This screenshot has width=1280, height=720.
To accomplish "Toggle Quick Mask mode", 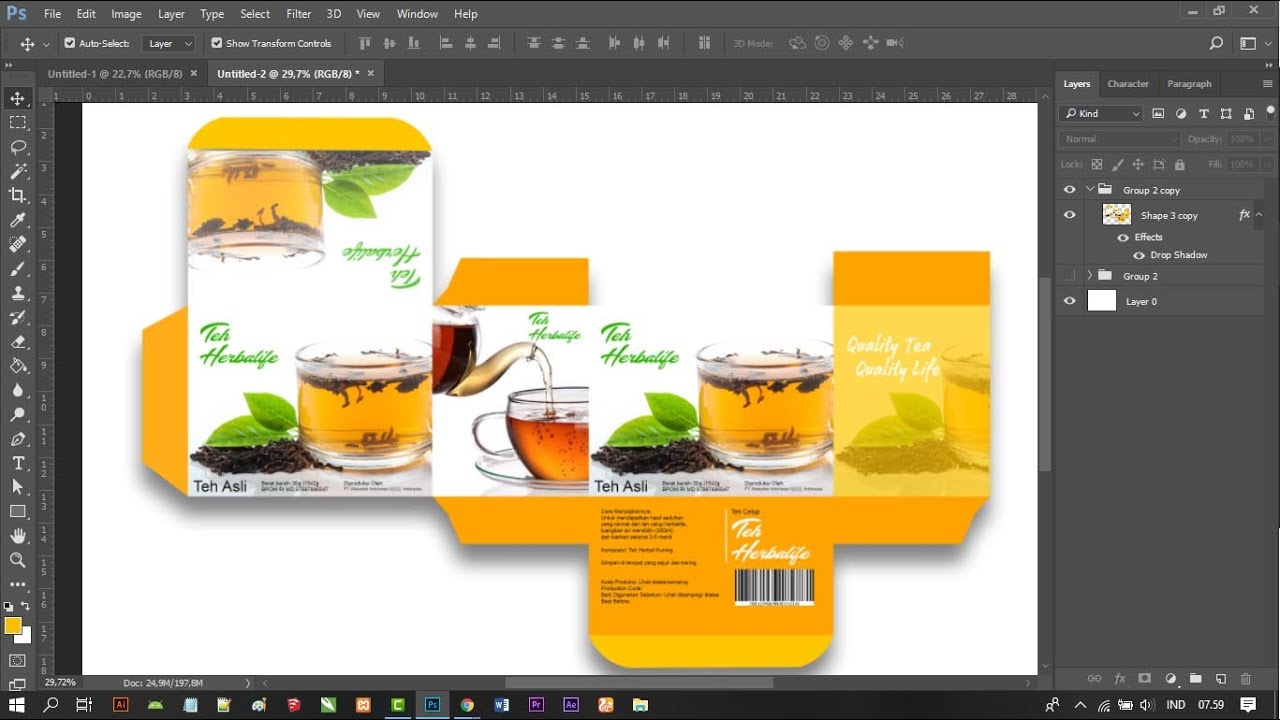I will [17, 661].
